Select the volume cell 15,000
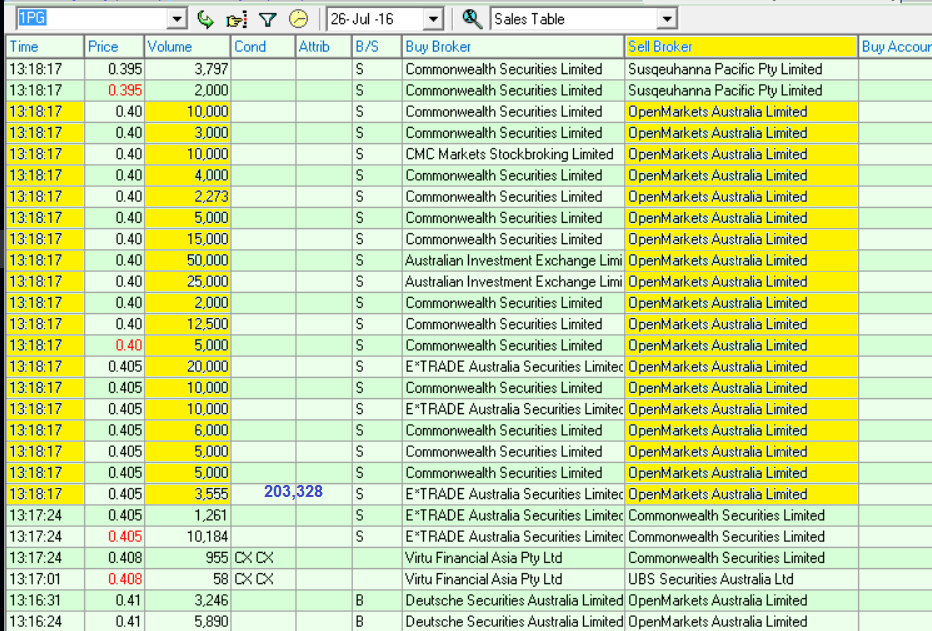932x631 pixels. 187,239
